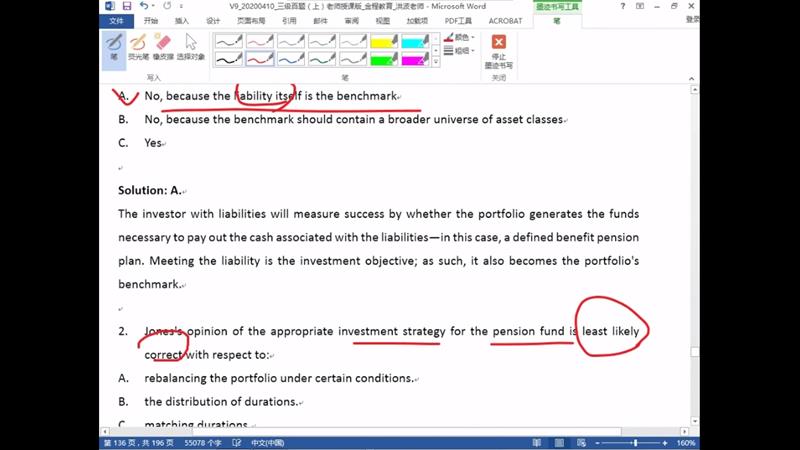Choose the yellow highlighter pen swatch
Viewport: 800px width, 450px height.
pos(384,42)
